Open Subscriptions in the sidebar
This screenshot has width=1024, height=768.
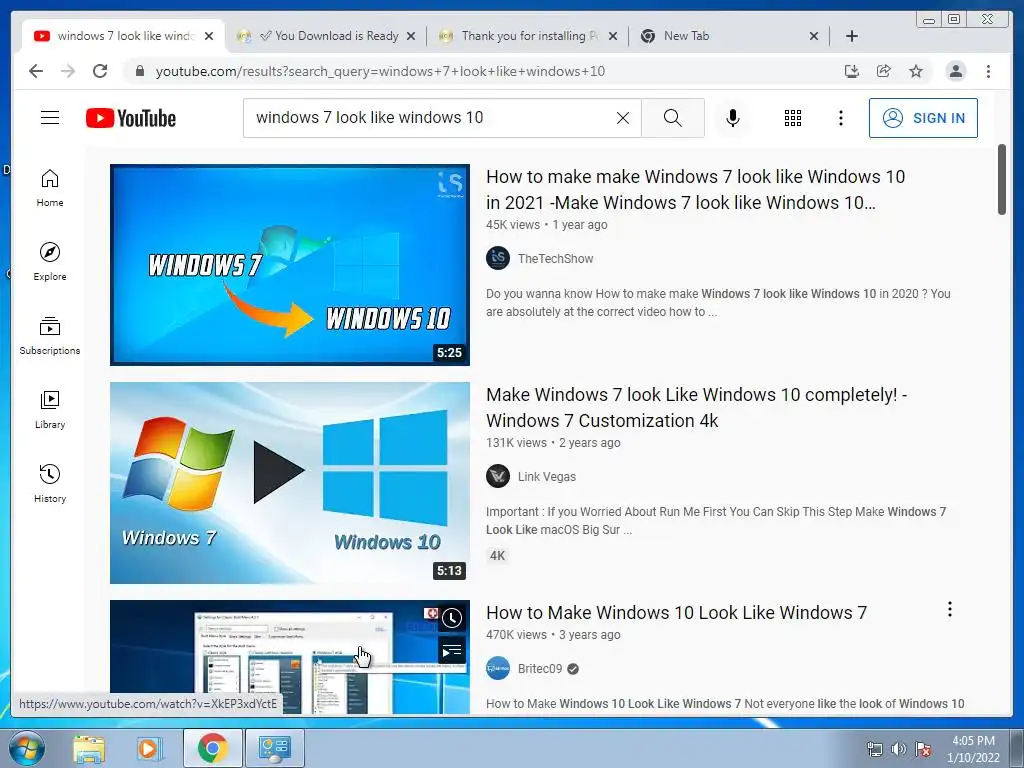tap(50, 336)
